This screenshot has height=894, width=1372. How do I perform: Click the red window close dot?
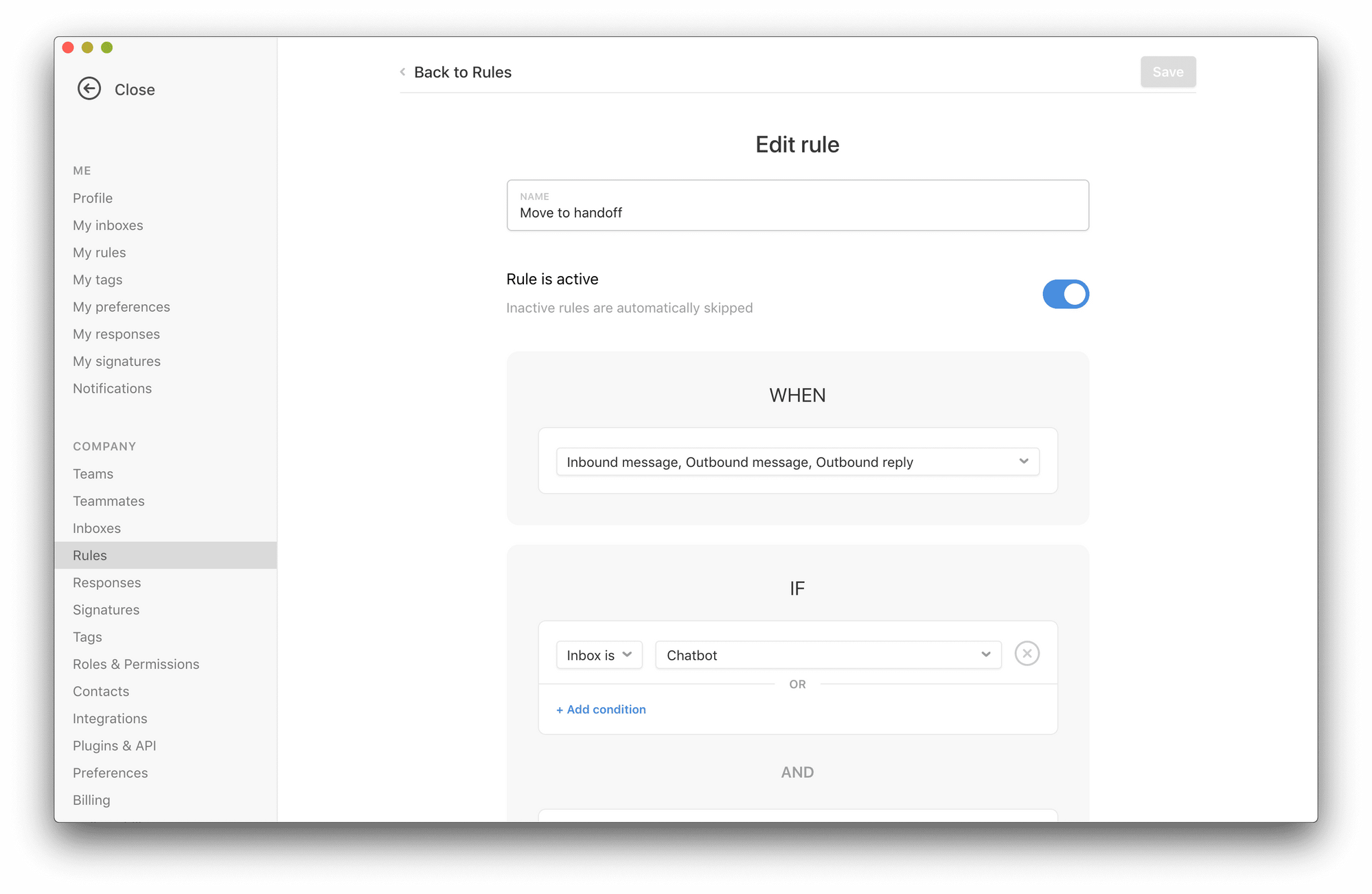point(68,47)
